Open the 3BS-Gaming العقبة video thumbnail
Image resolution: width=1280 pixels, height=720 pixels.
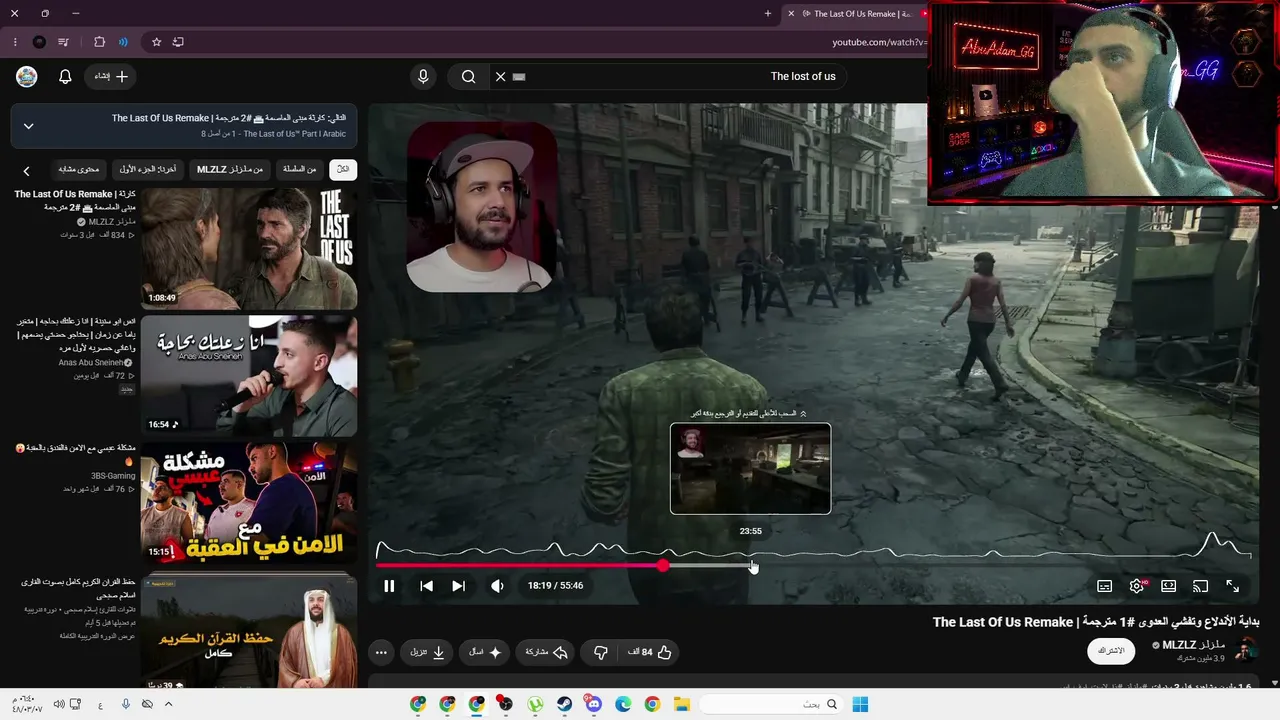(x=249, y=503)
